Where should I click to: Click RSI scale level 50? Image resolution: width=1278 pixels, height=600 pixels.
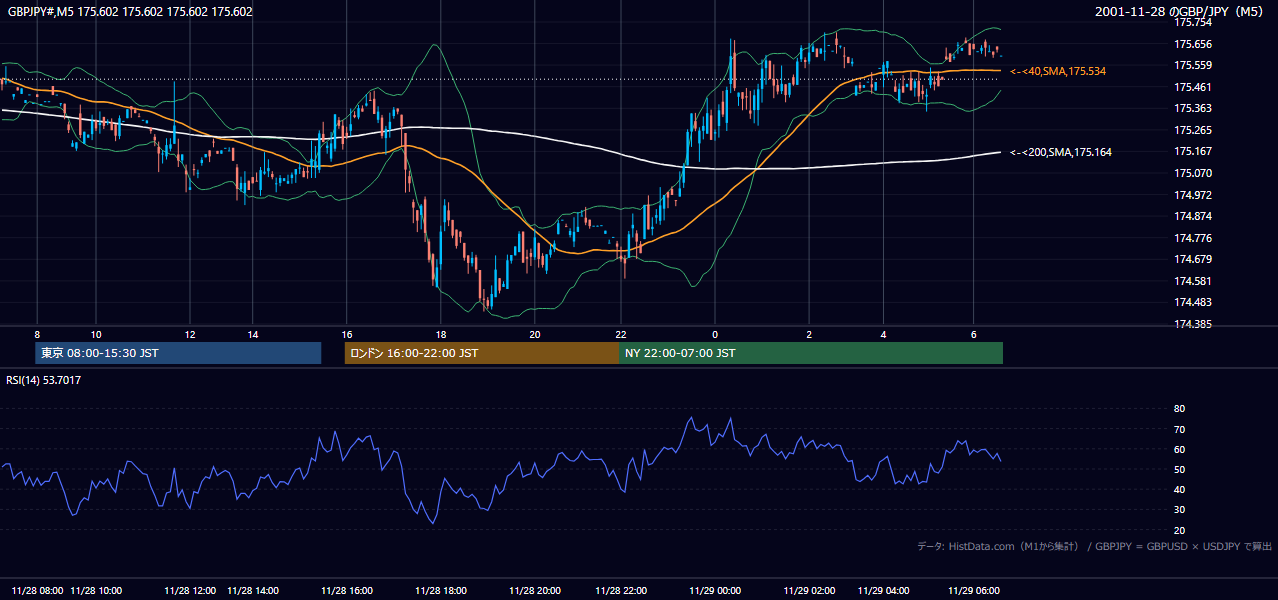(1179, 469)
